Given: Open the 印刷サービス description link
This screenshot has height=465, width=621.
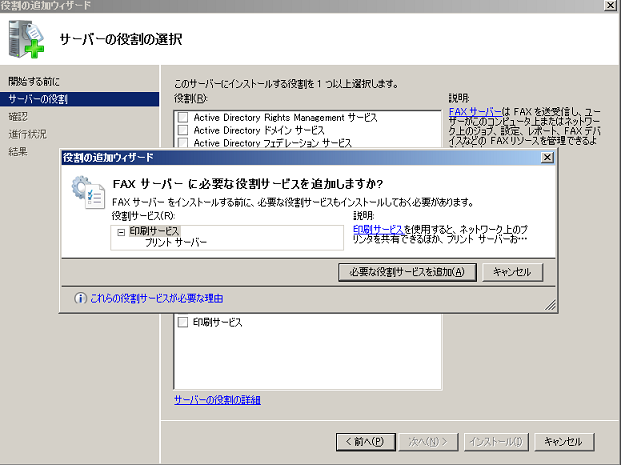Looking at the screenshot, I should point(378,229).
